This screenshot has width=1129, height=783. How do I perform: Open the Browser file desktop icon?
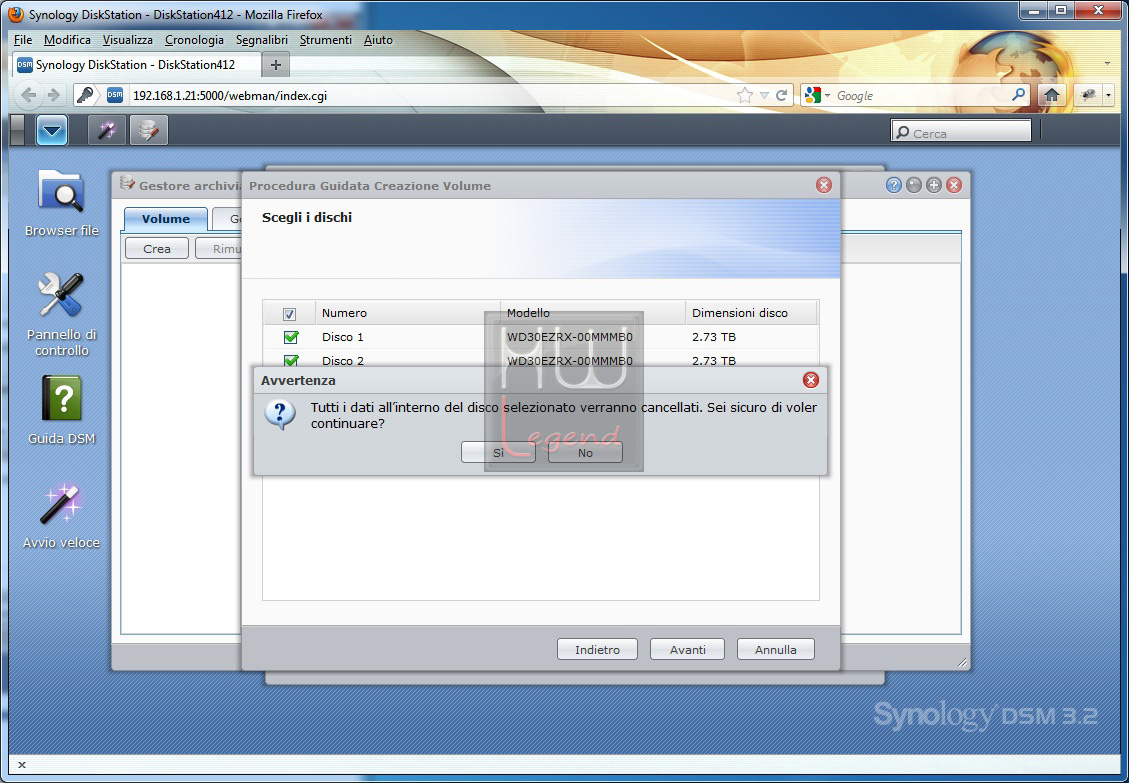click(x=61, y=202)
